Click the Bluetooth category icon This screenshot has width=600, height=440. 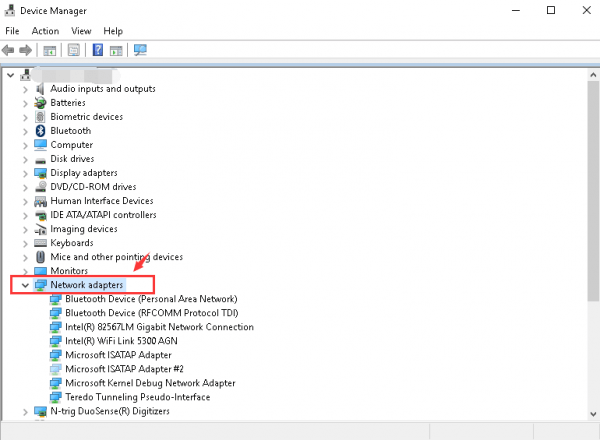(40, 131)
